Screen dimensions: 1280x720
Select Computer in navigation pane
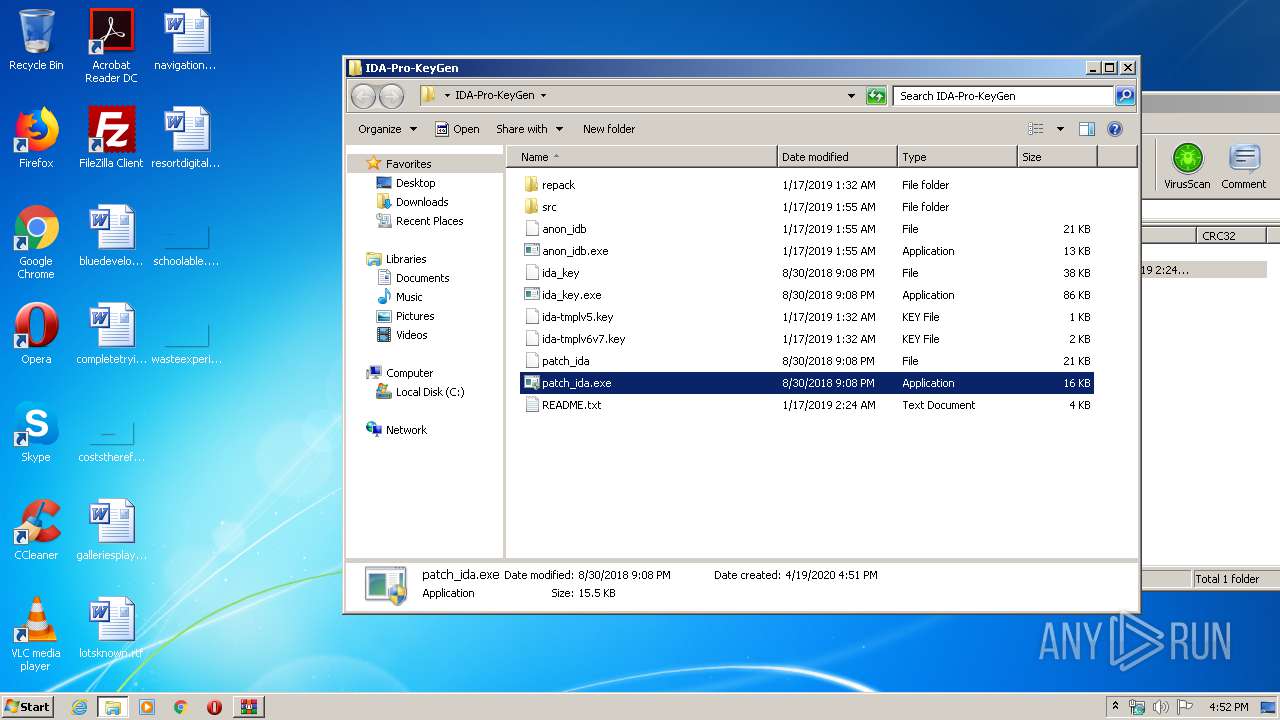click(409, 373)
